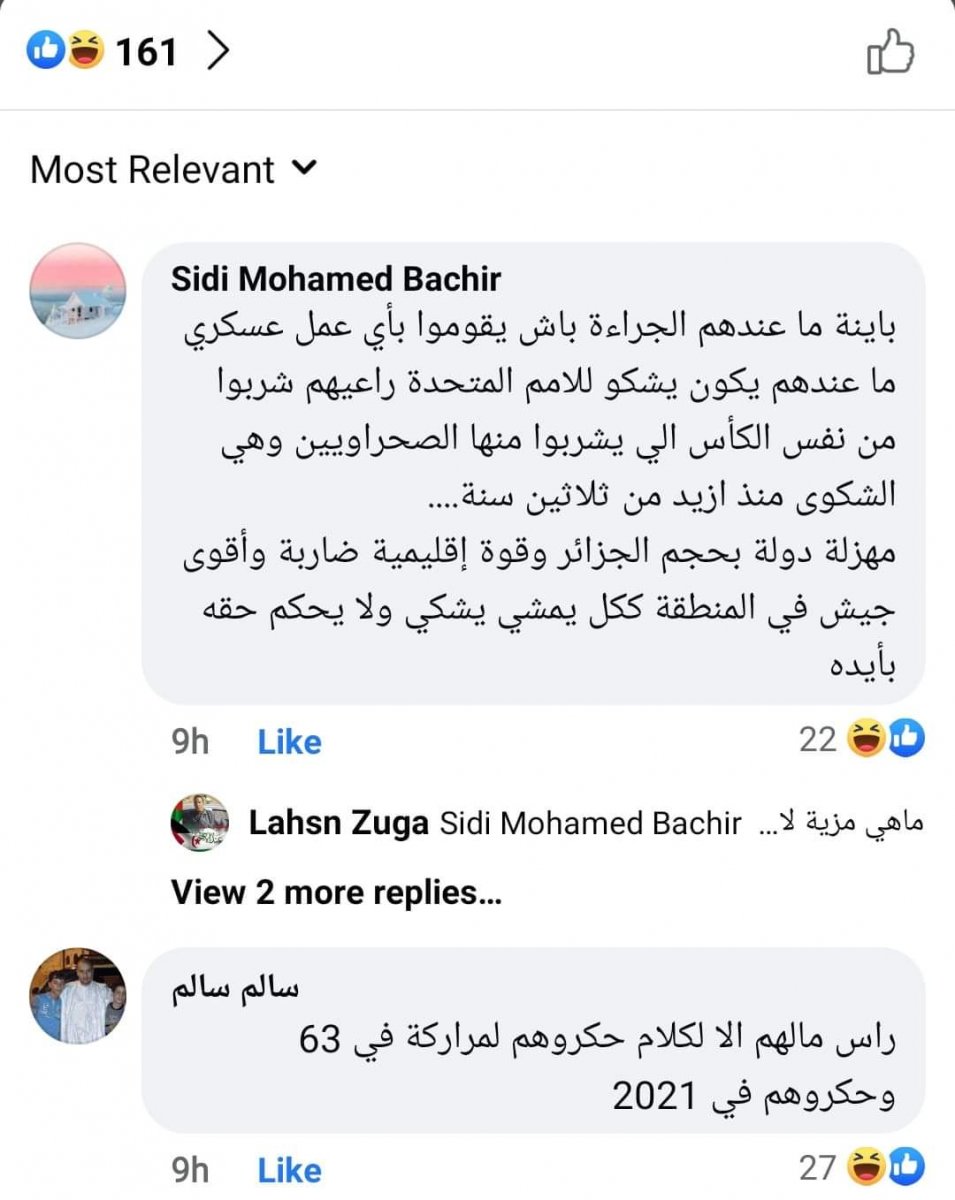Click the Sidi Mohamed Bachir mention in Lahsn's reply

click(x=589, y=824)
